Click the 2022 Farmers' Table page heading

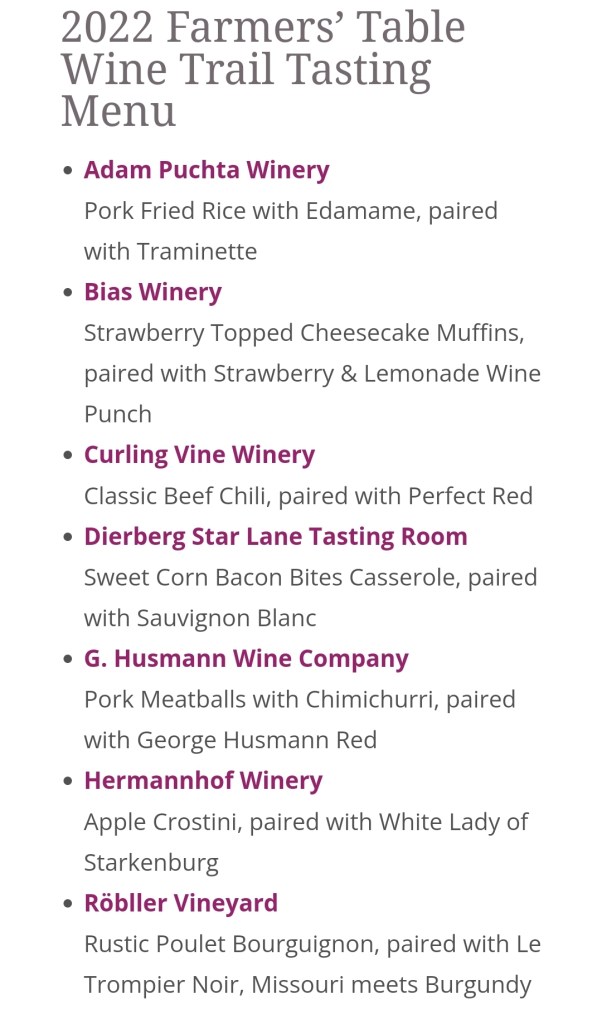pos(262,68)
